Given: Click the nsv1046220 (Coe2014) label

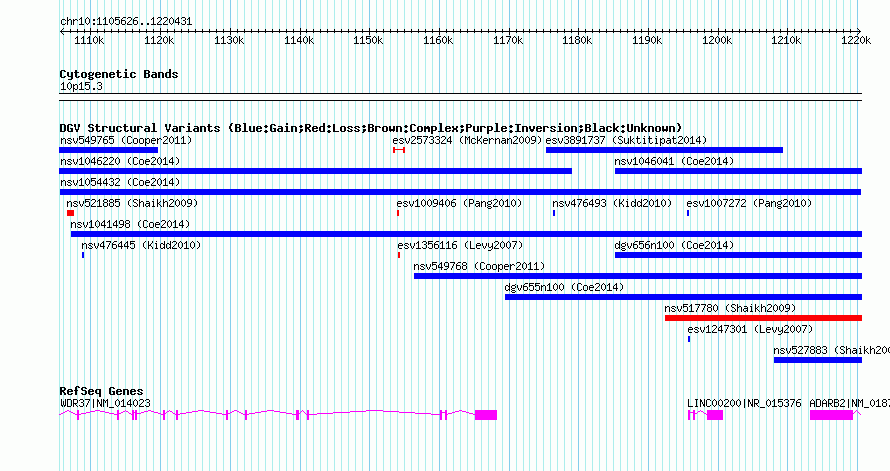Looking at the screenshot, I should 120,161.
